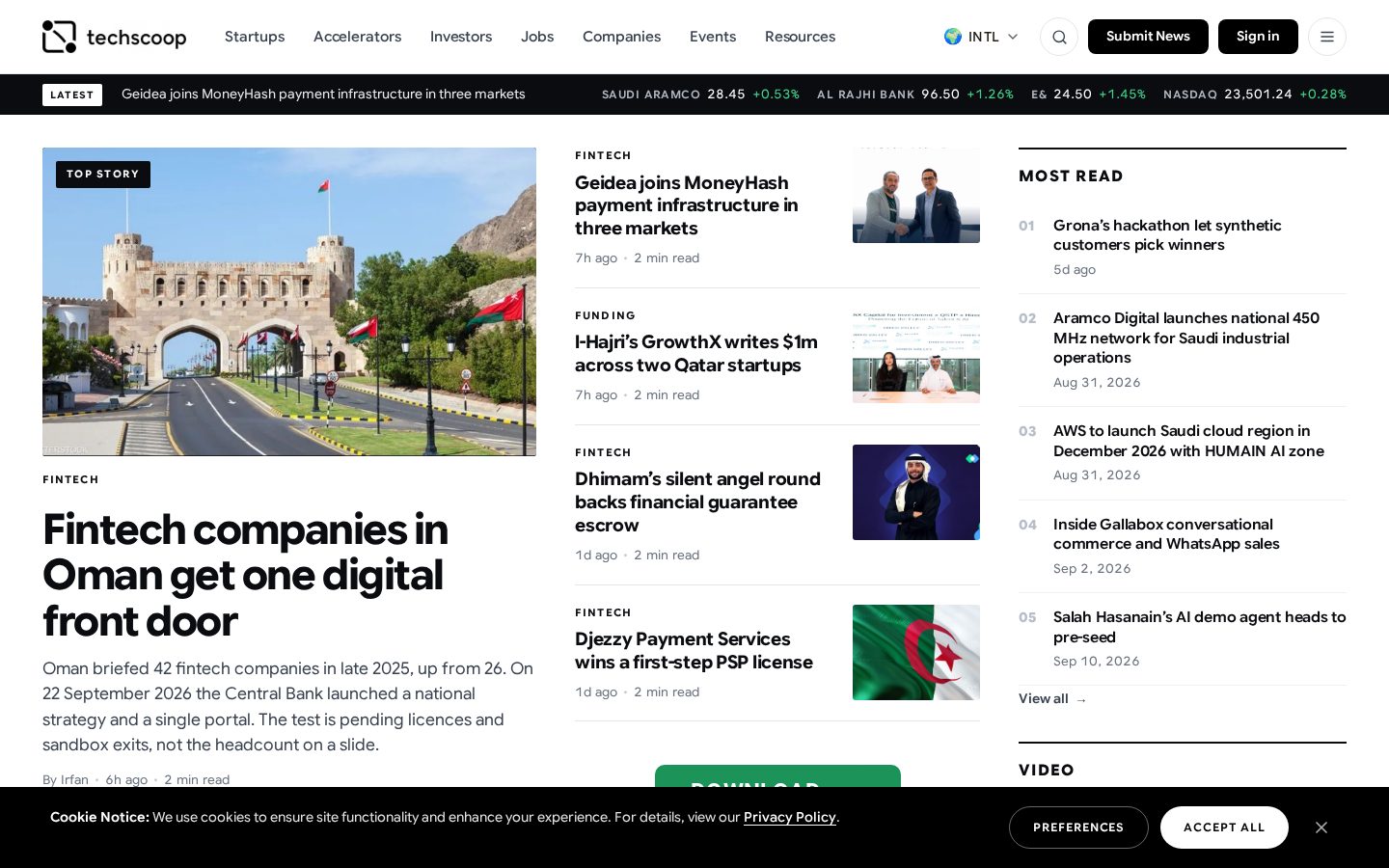Open the Dhimam founder portrait thumbnail
Screen dimensions: 1389x868
pos(916,492)
